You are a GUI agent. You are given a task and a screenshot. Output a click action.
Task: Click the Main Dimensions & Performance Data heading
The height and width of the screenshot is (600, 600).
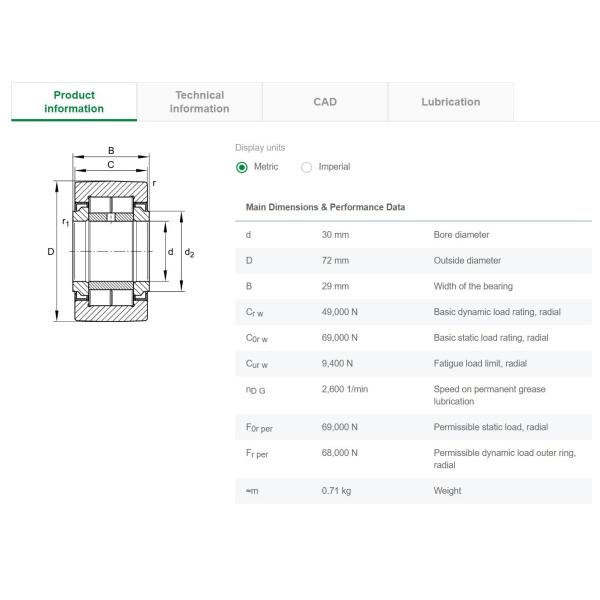pyautogui.click(x=325, y=207)
